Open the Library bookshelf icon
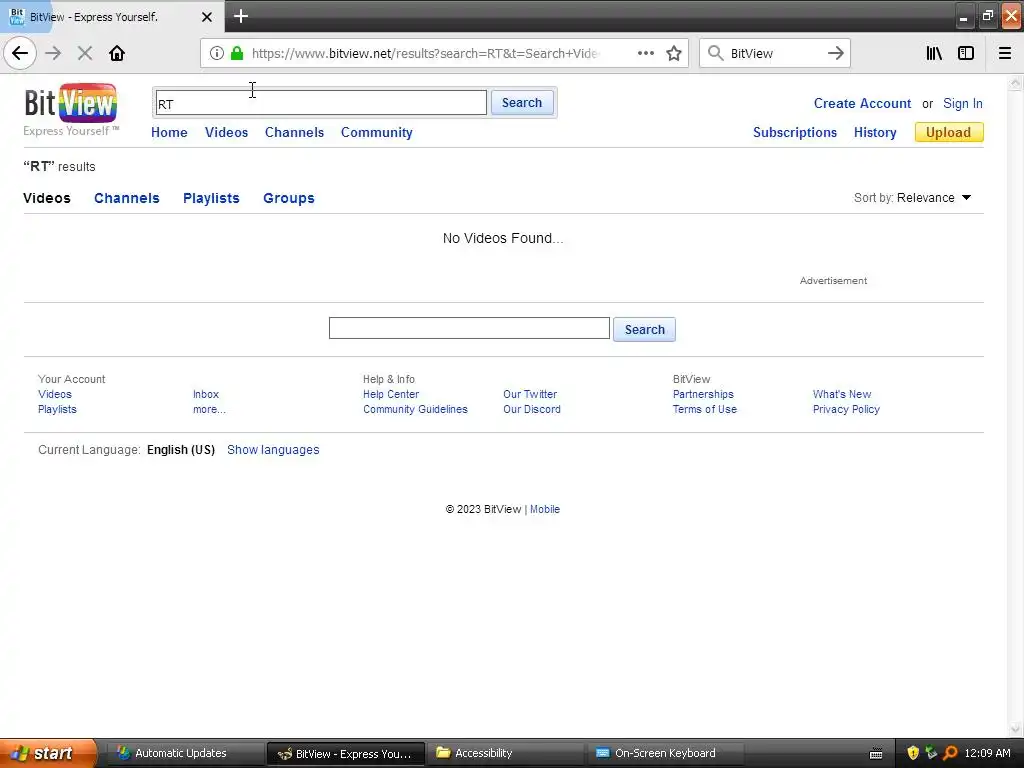 934,53
